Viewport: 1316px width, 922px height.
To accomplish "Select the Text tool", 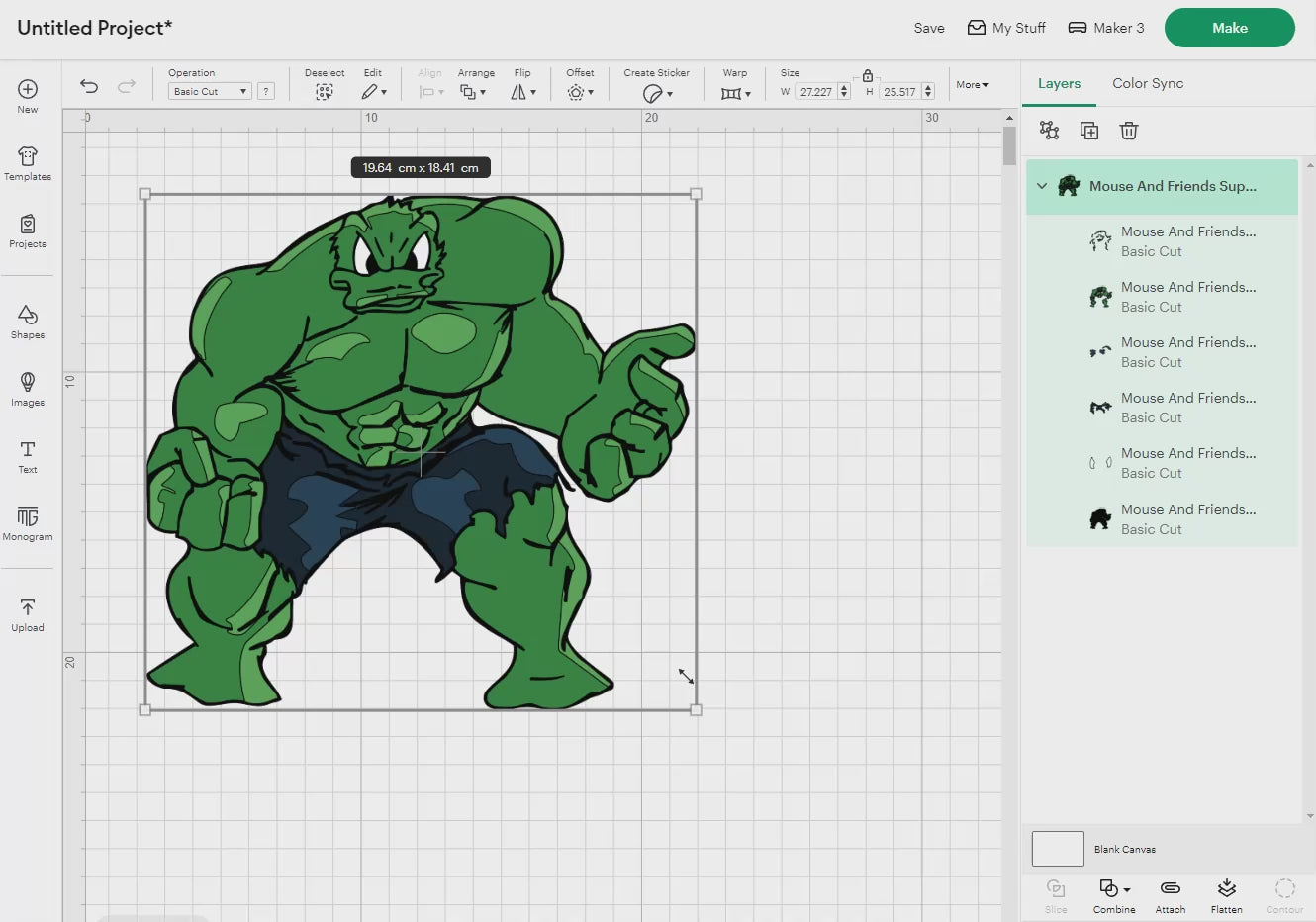I will (x=28, y=456).
